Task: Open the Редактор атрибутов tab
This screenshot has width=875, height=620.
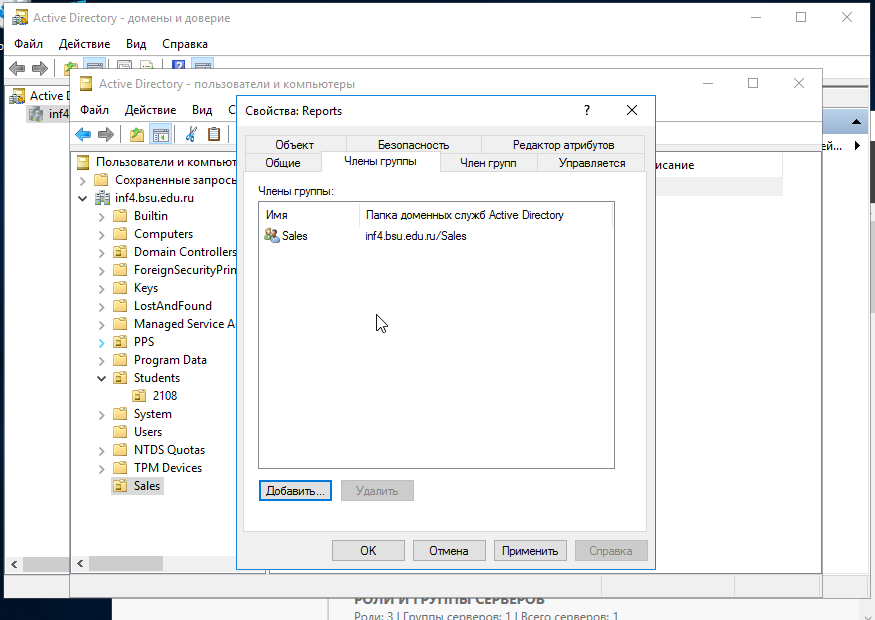Action: pos(563,145)
